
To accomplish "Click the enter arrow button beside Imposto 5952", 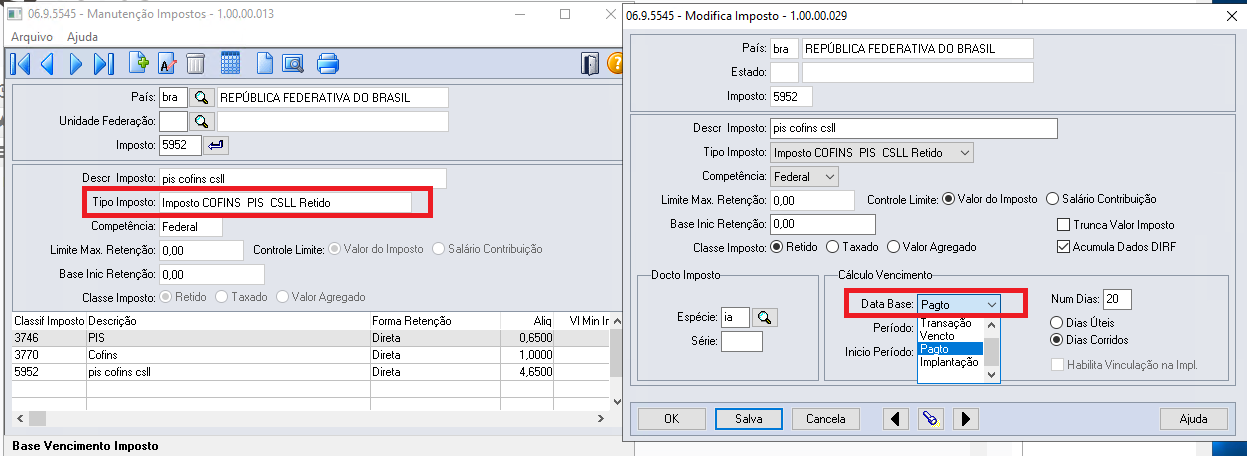I will coord(216,146).
